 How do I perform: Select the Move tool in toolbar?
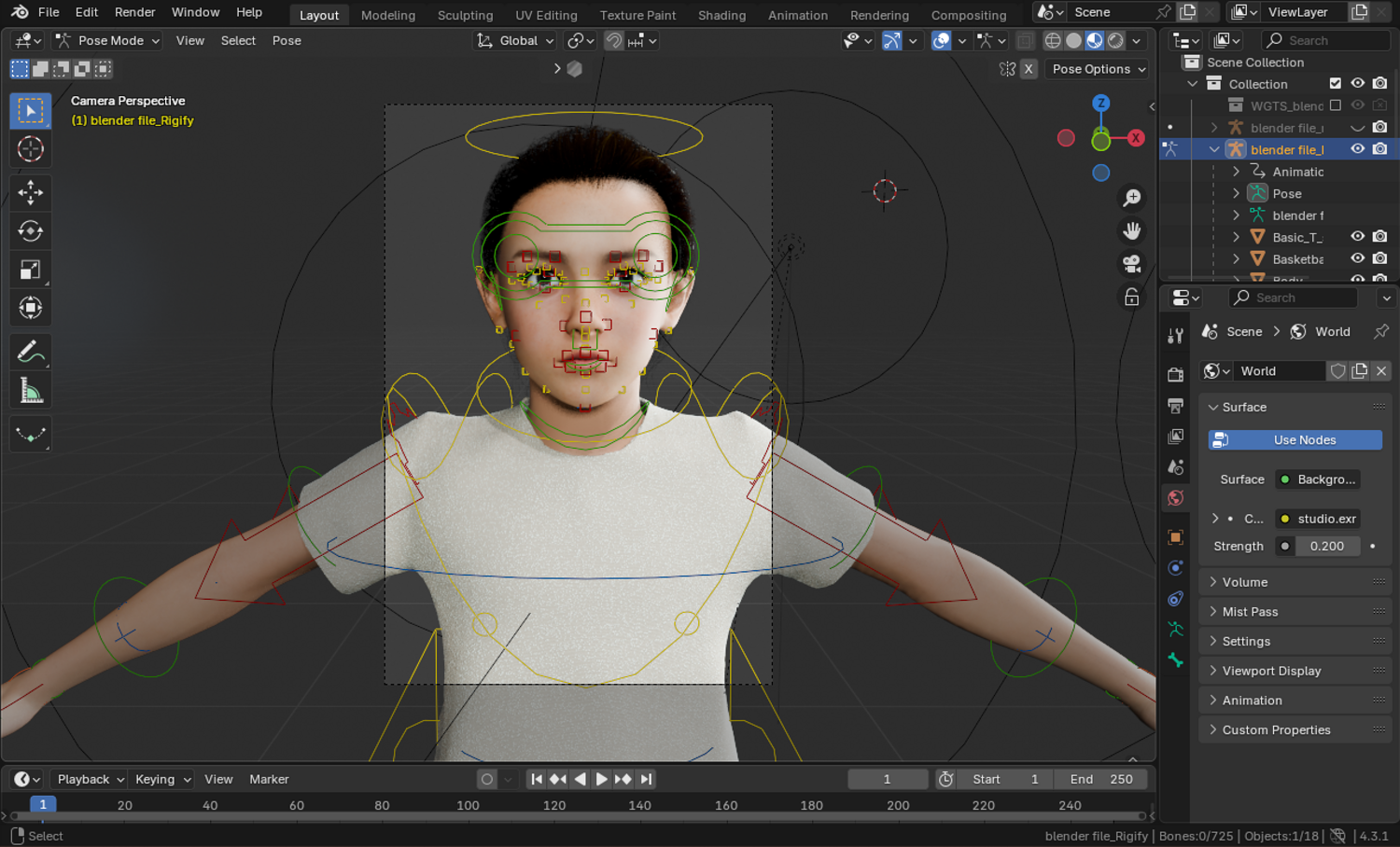30,192
